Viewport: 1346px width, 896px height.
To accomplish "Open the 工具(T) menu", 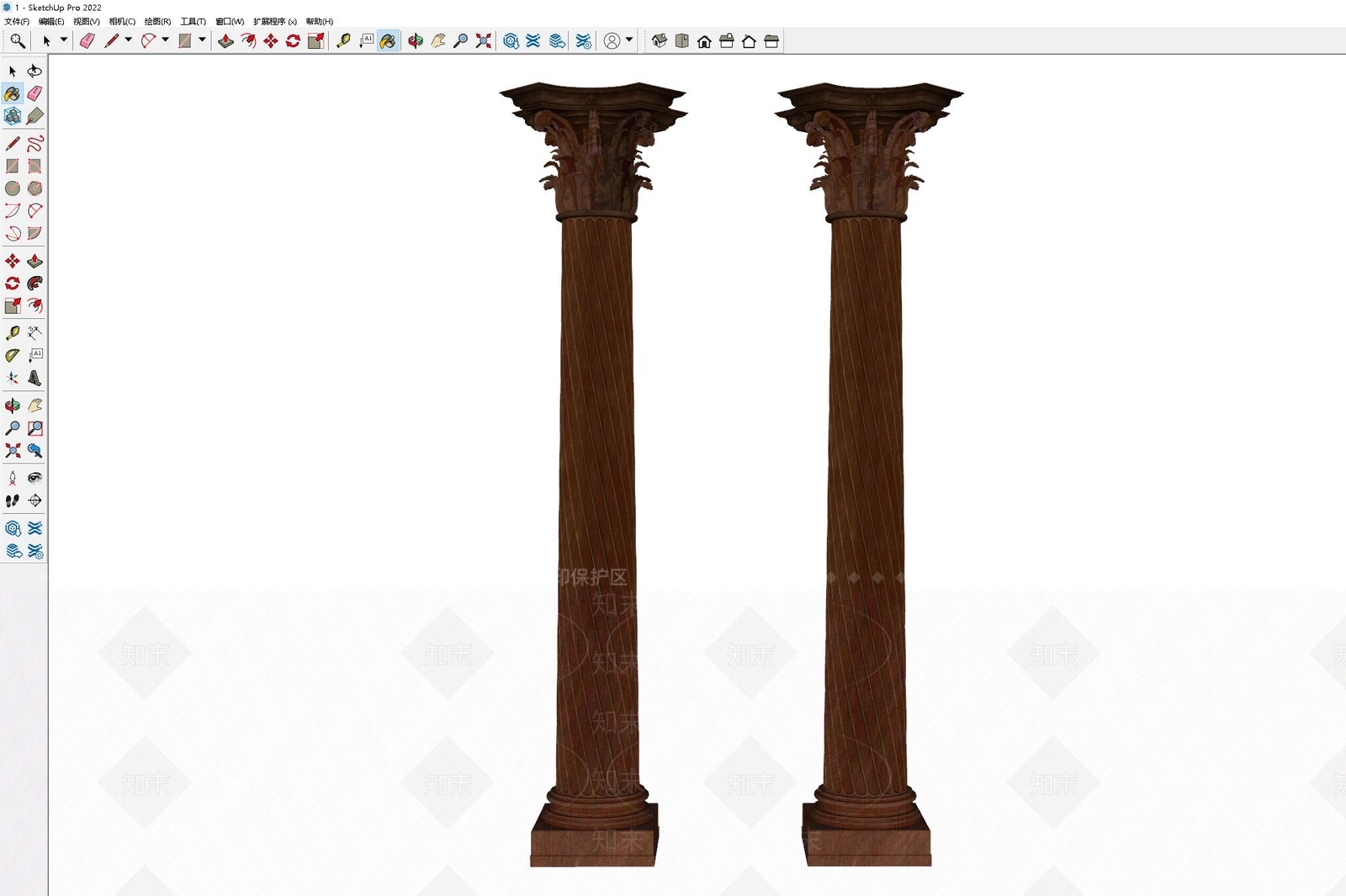I will [x=193, y=22].
